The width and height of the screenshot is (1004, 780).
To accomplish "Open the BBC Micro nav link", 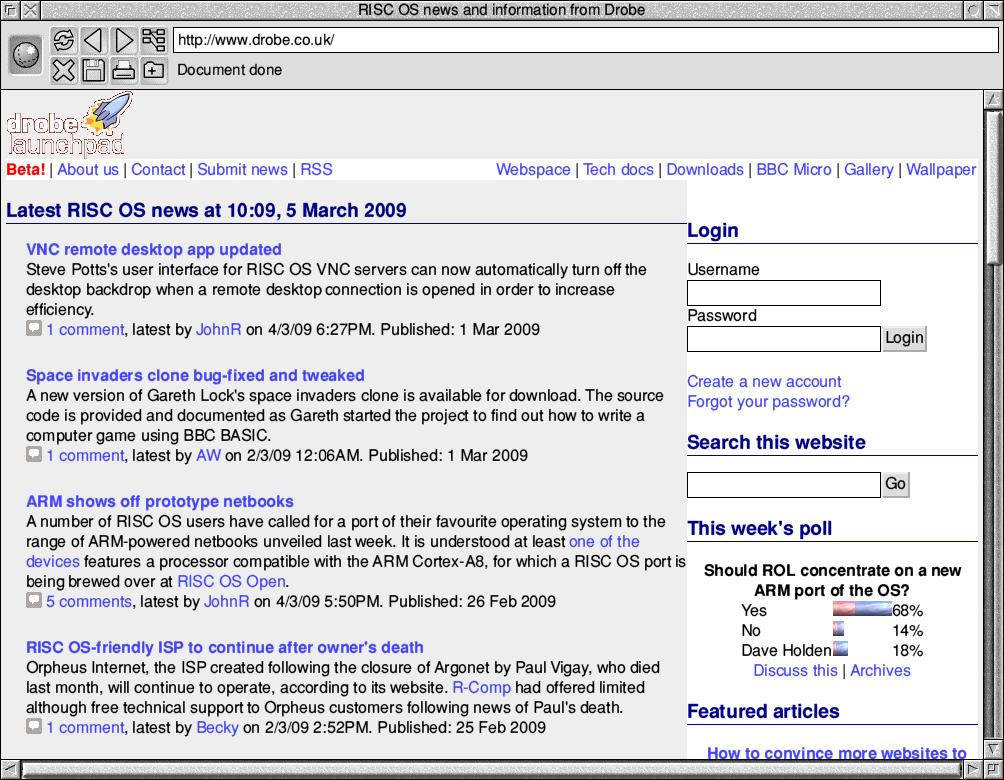I will coord(793,170).
